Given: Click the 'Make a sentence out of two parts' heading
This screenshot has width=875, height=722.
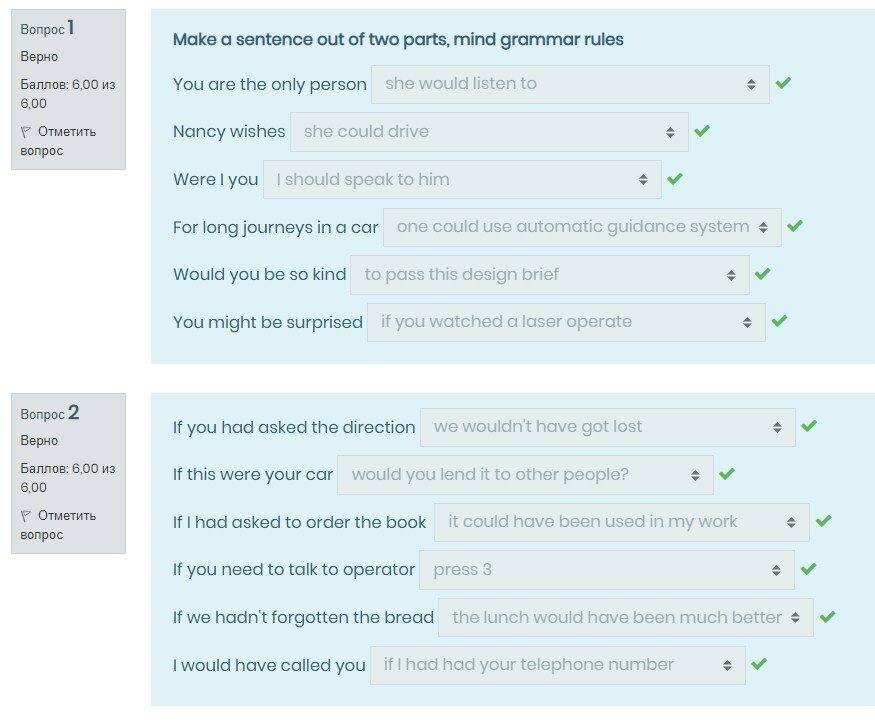Looking at the screenshot, I should coord(398,40).
